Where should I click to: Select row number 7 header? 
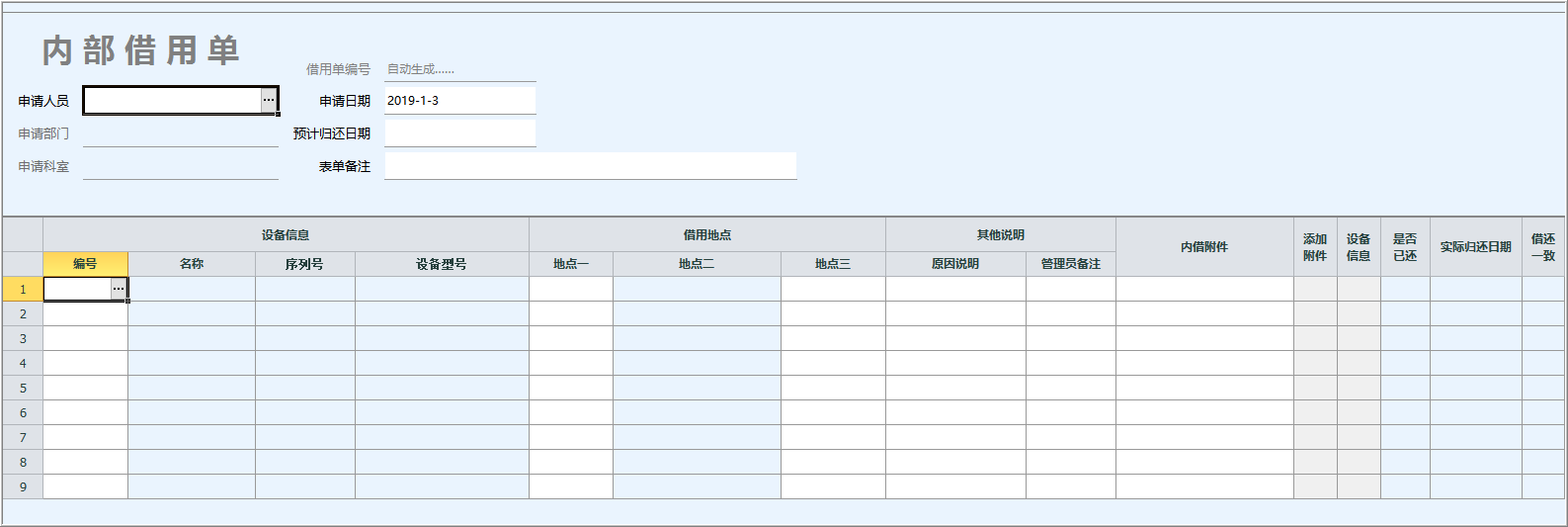(x=23, y=437)
